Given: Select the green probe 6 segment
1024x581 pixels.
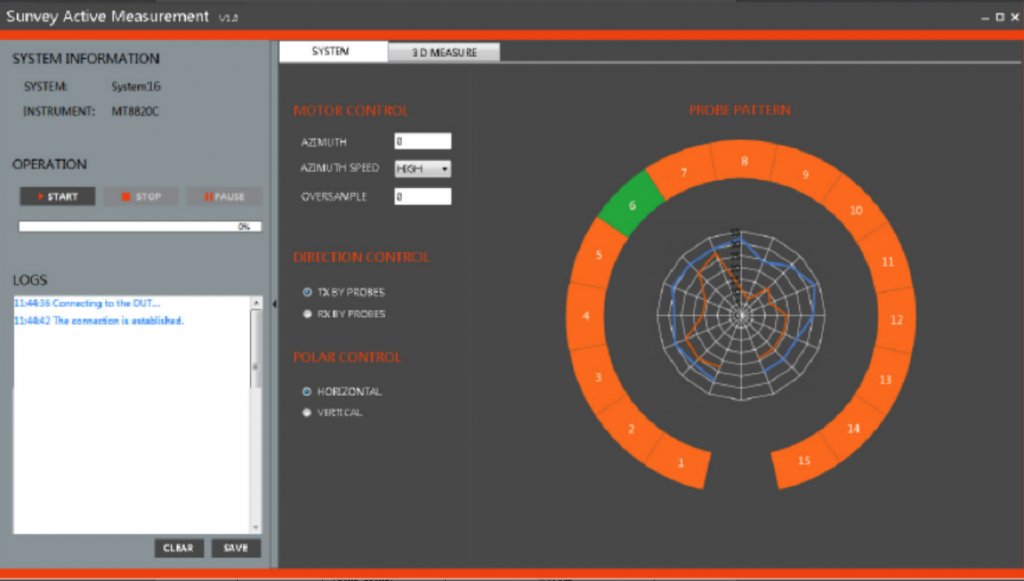Looking at the screenshot, I should tap(632, 204).
